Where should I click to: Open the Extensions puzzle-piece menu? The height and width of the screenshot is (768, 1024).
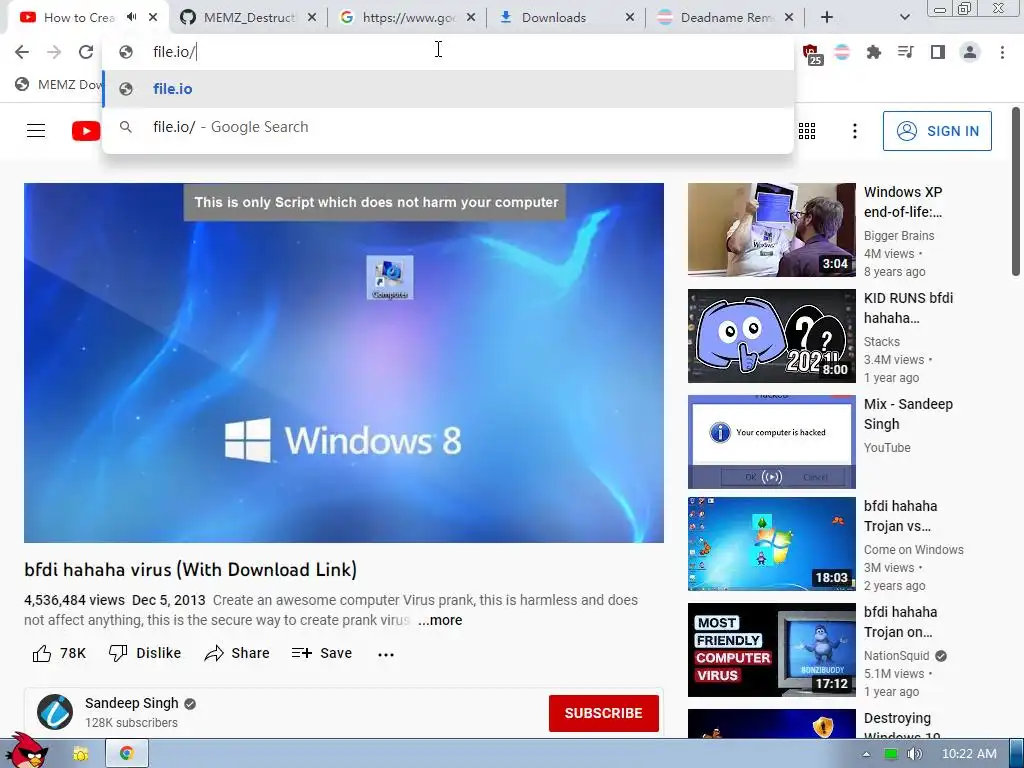pos(873,52)
